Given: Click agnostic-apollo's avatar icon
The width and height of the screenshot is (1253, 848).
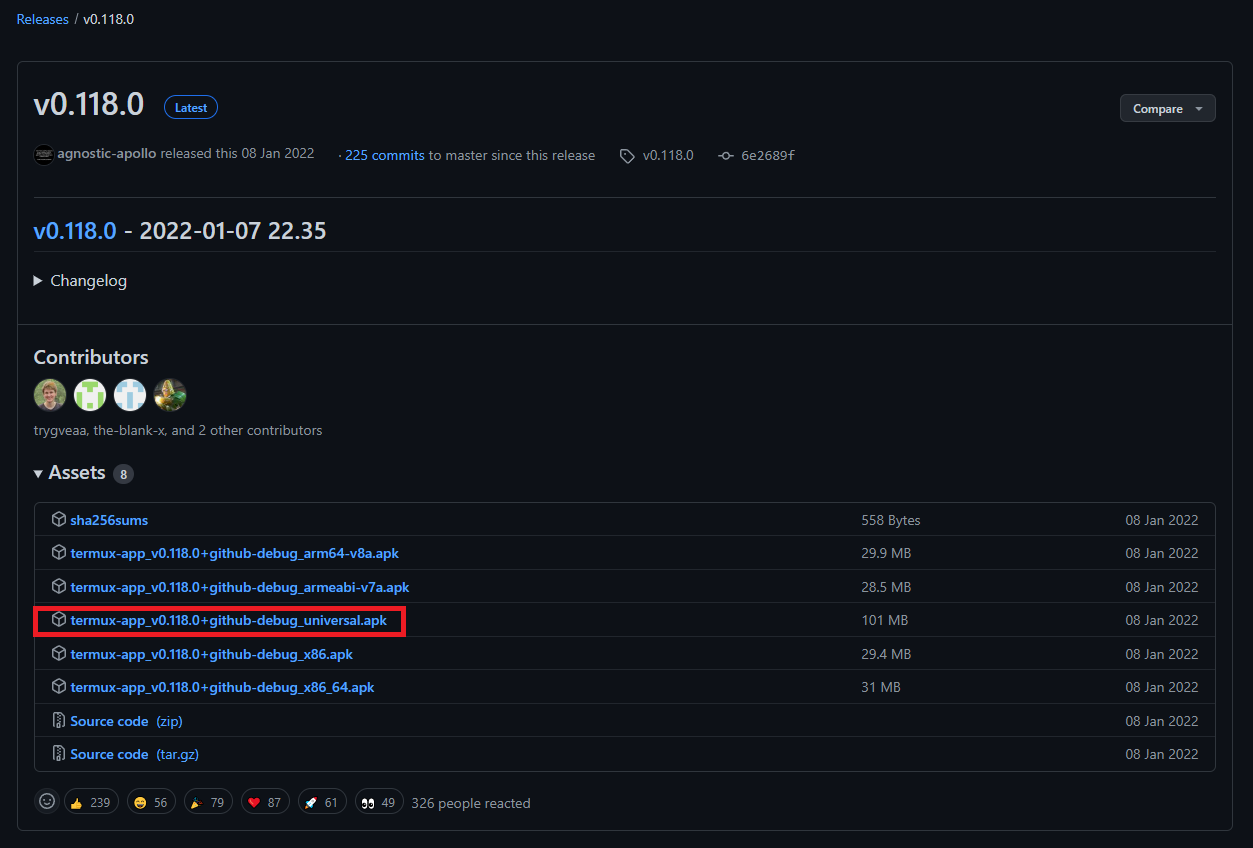Looking at the screenshot, I should (x=44, y=155).
